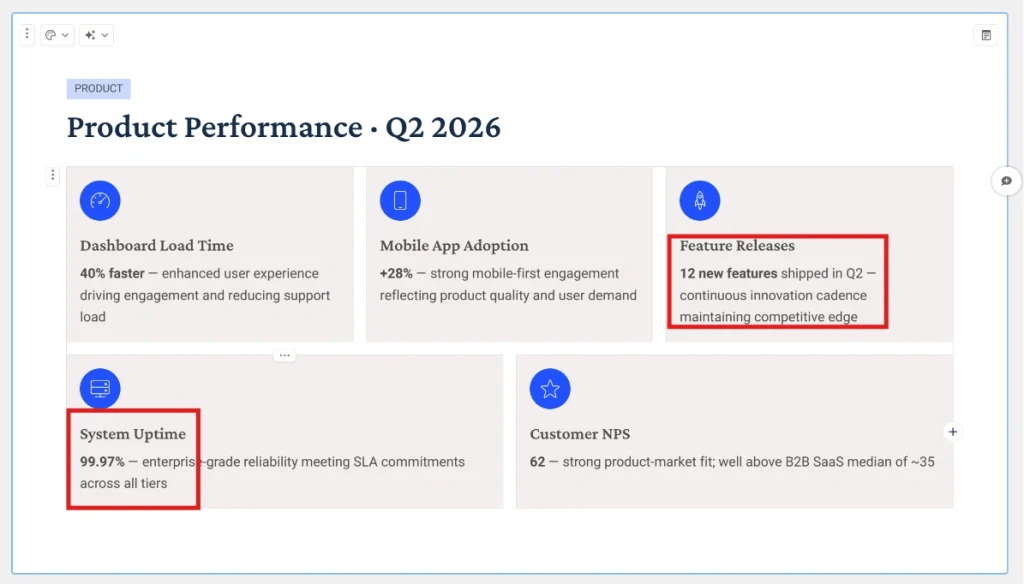Select the star icon for Customer NPS

pos(550,389)
